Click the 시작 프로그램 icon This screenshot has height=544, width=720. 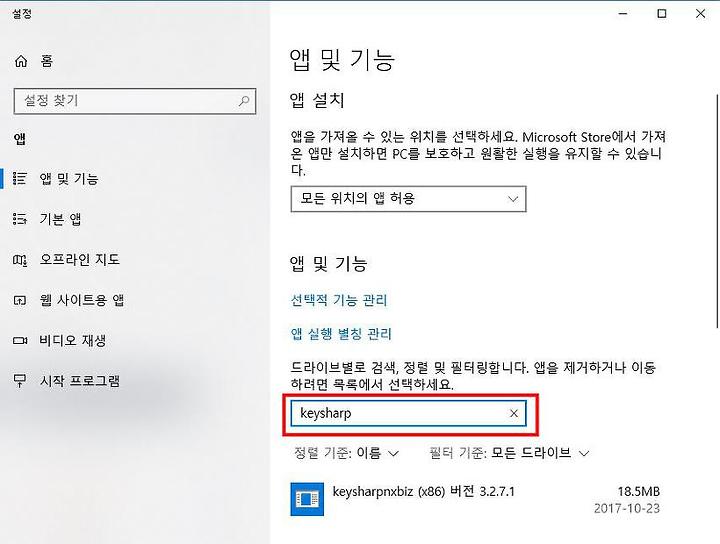pyautogui.click(x=20, y=381)
